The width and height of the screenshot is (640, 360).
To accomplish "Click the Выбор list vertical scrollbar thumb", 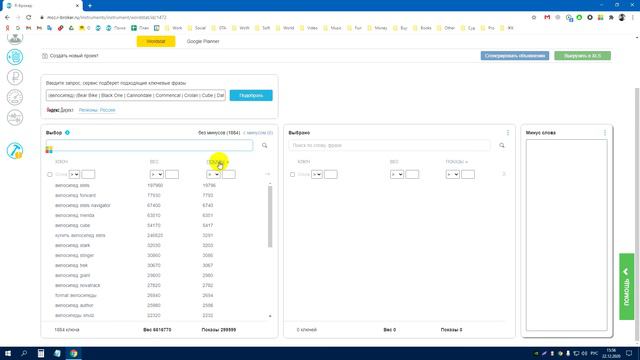I will click(270, 216).
